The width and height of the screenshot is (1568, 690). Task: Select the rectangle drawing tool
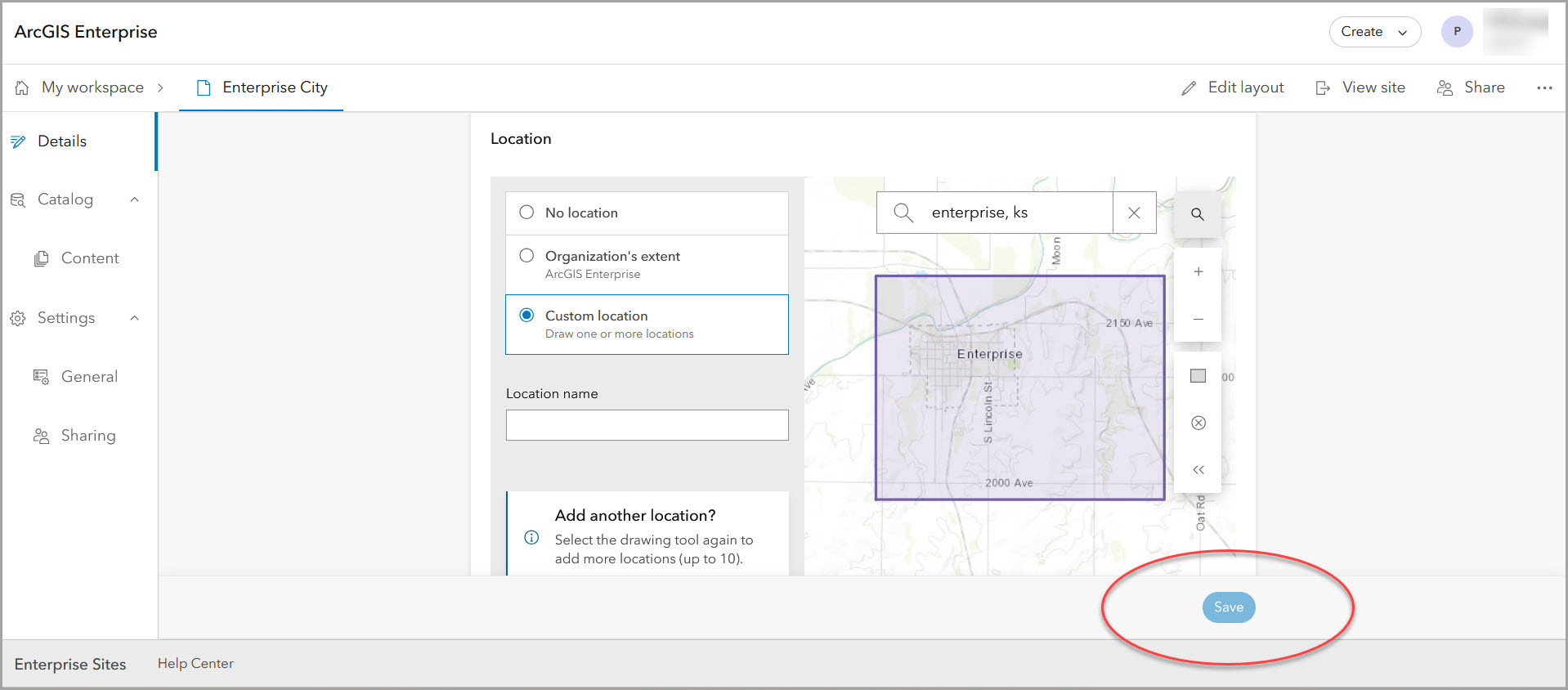tap(1198, 376)
